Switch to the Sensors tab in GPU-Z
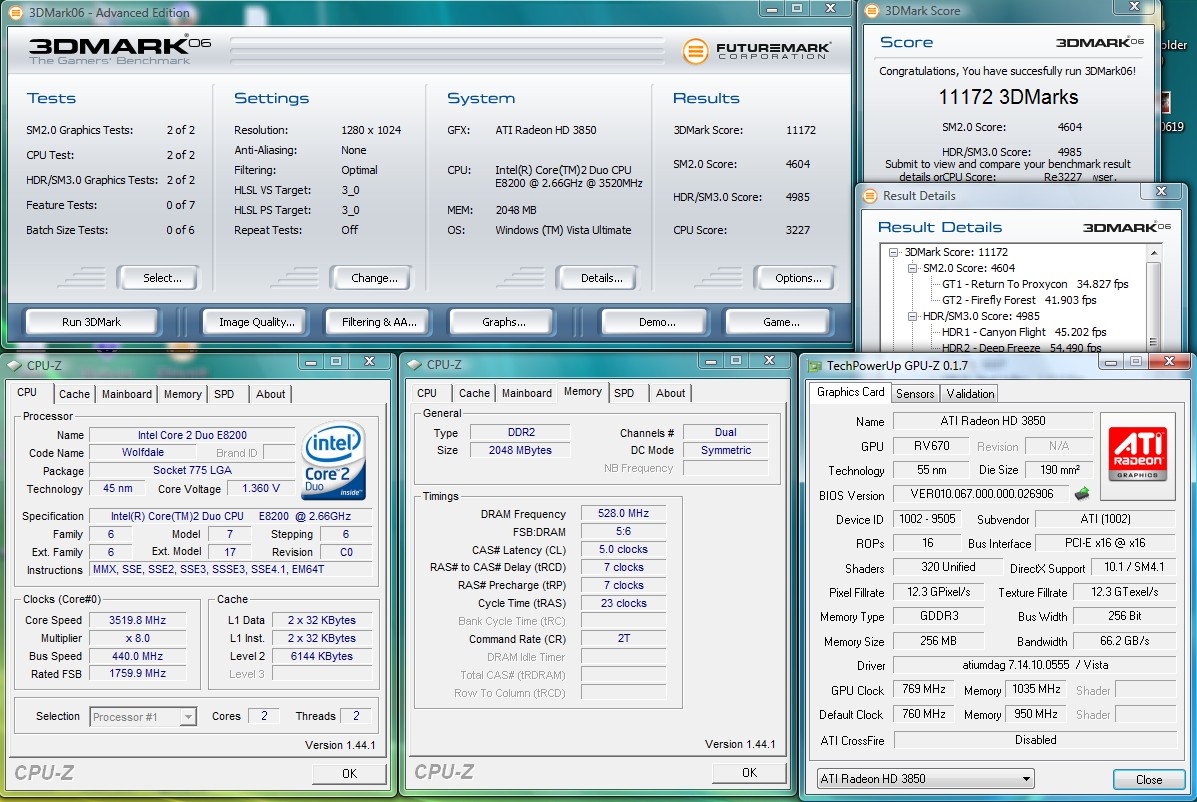This screenshot has width=1197, height=802. [915, 394]
